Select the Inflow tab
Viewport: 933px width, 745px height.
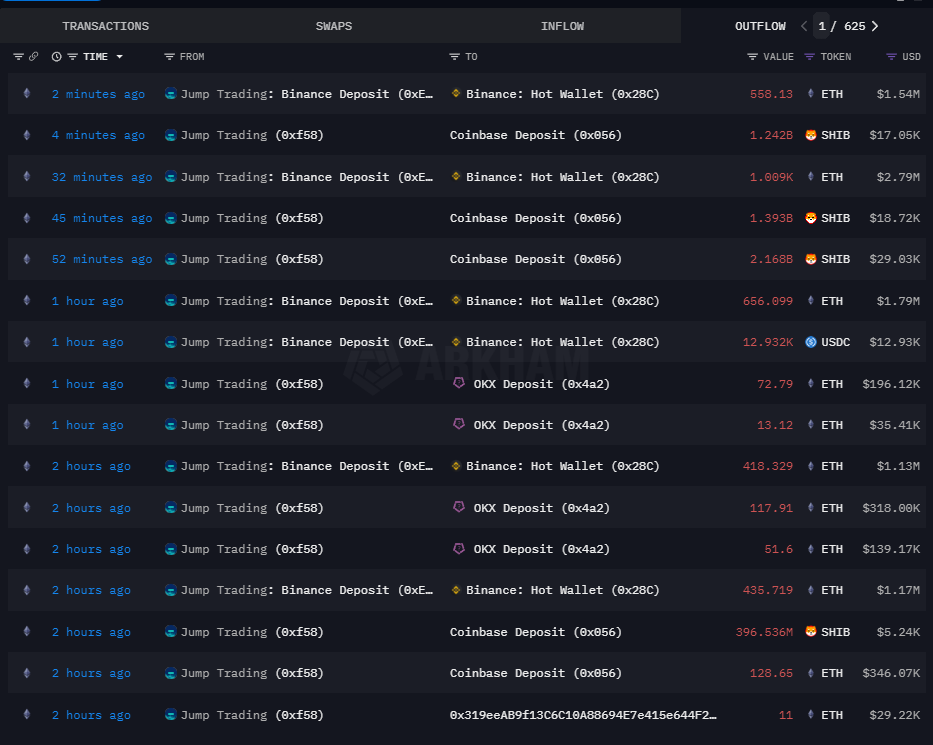562,26
